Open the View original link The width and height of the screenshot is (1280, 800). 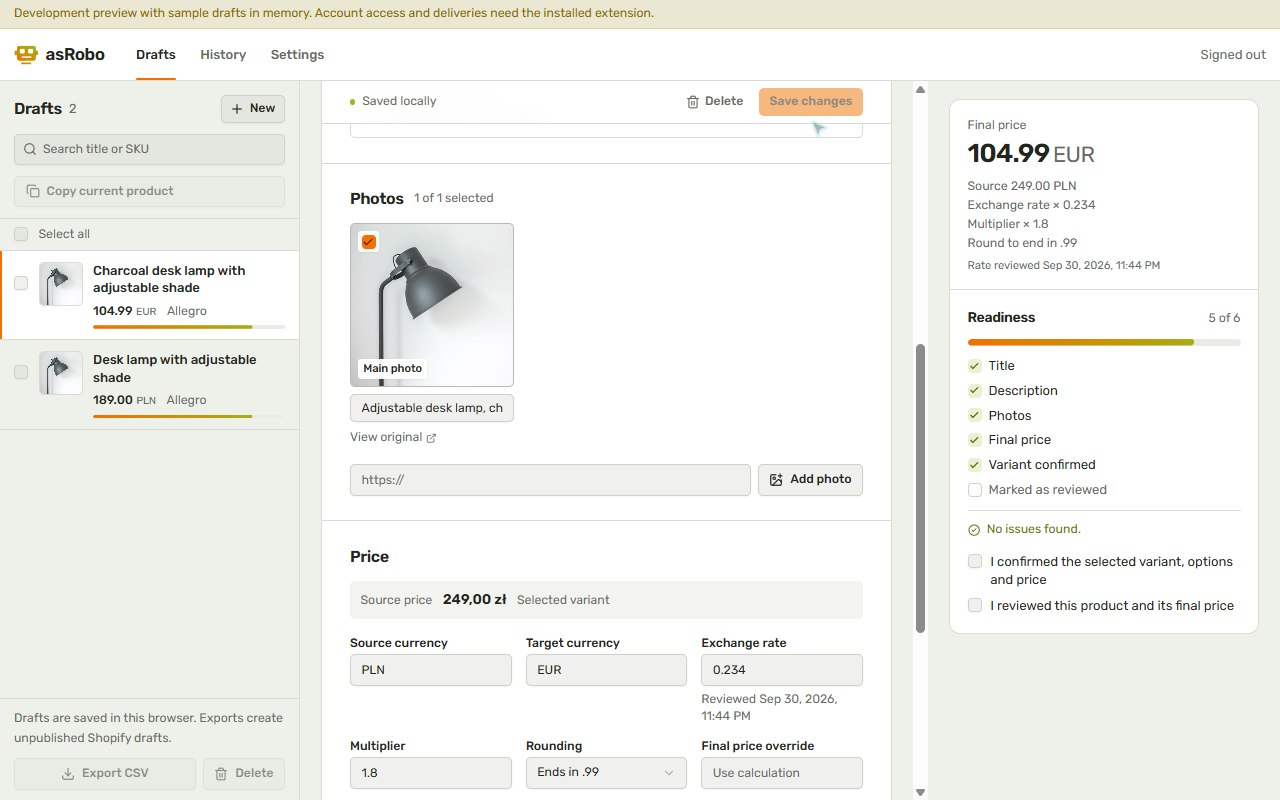[393, 438]
